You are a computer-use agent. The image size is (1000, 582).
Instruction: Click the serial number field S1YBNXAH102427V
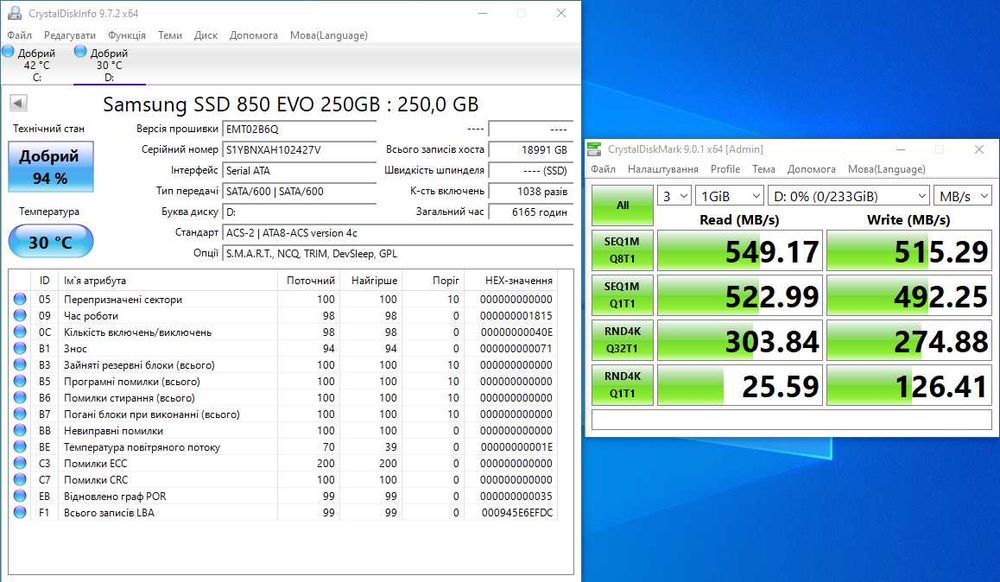click(299, 150)
